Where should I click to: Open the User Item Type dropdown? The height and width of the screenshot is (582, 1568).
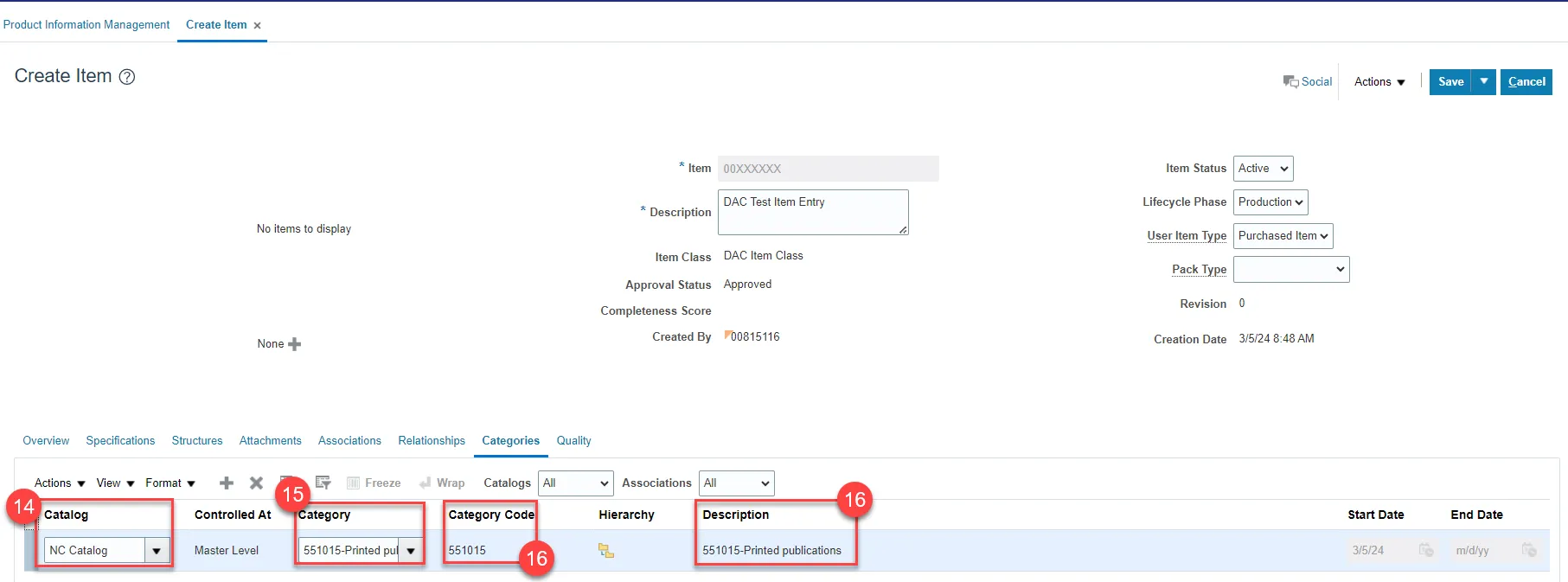pos(1283,236)
